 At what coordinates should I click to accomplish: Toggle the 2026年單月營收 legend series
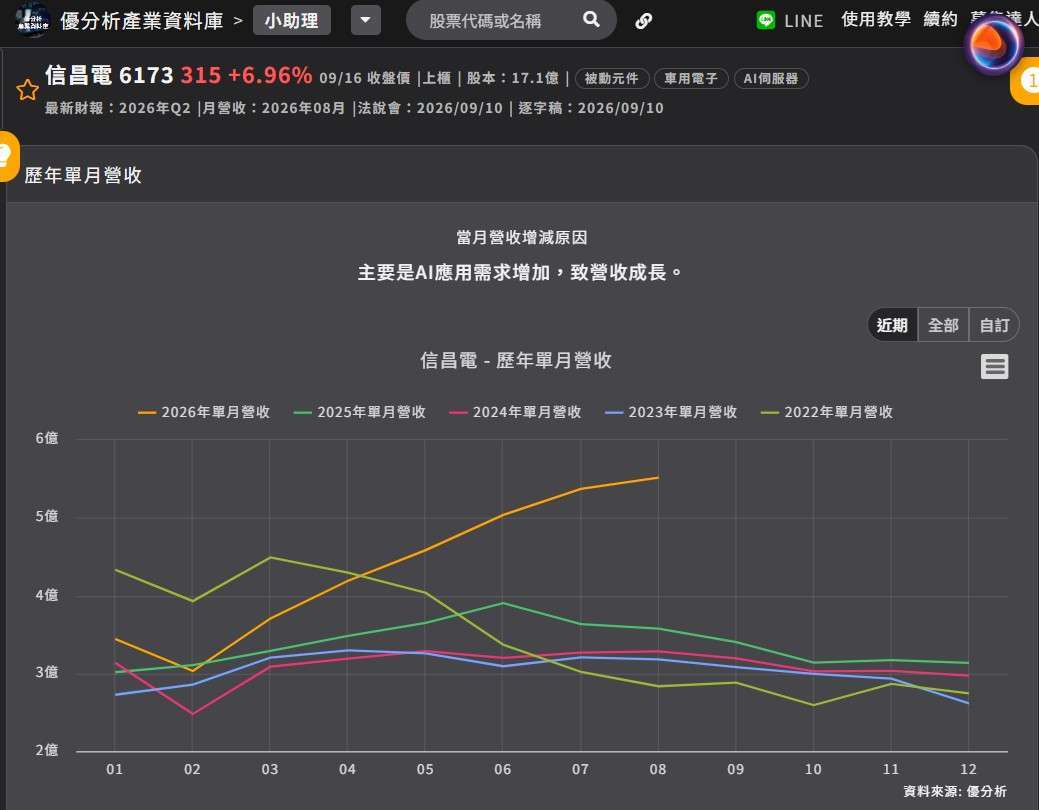tap(204, 412)
